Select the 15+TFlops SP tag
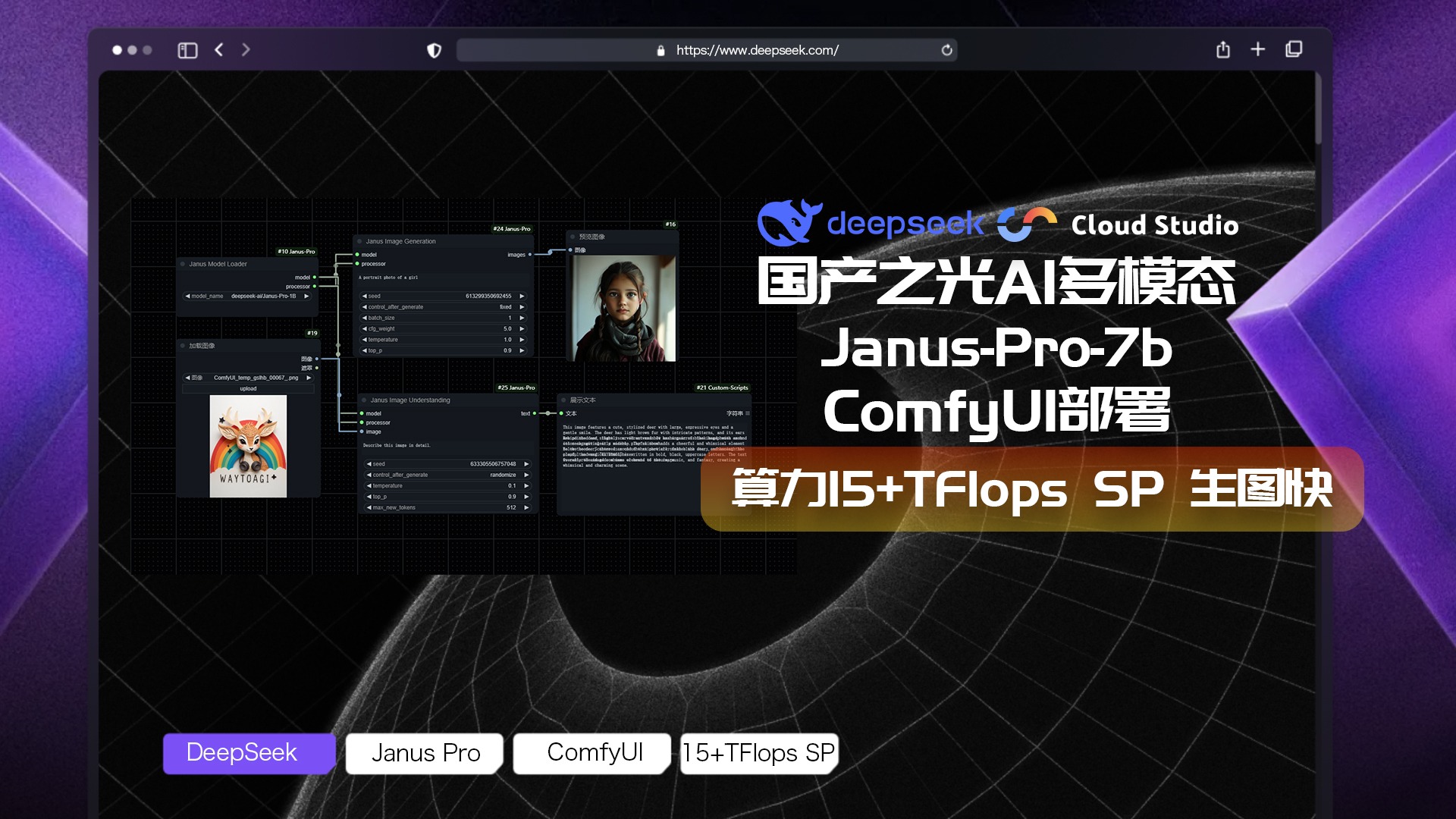This screenshot has width=1456, height=819. tap(759, 753)
